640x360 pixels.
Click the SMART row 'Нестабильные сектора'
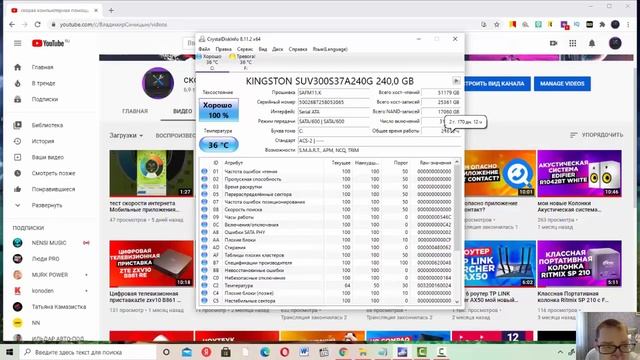click(327, 301)
